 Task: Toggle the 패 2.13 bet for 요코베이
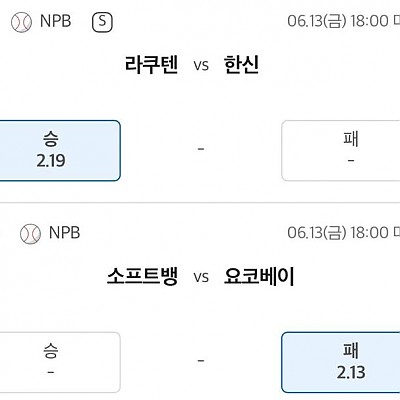341,362
